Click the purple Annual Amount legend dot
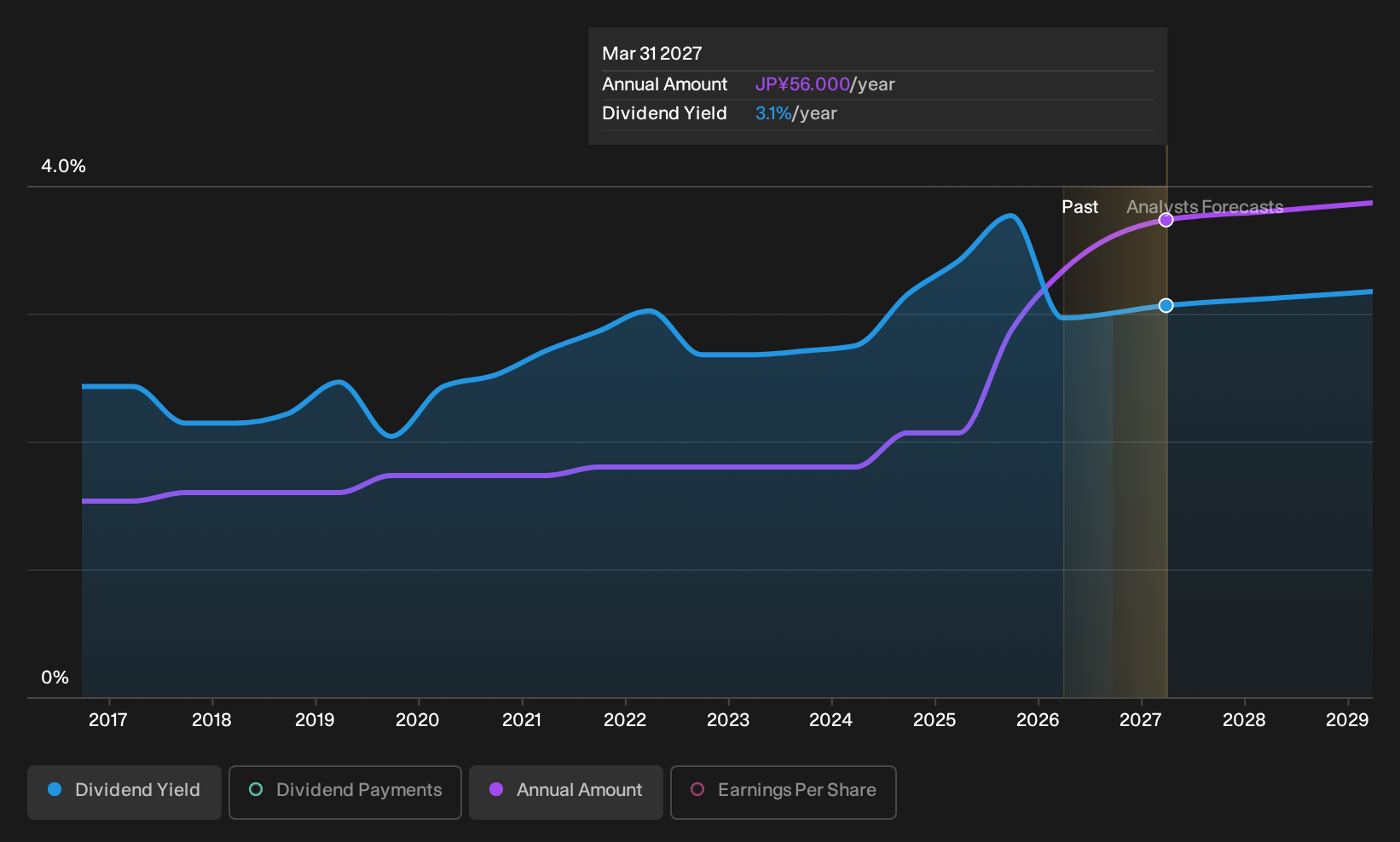This screenshot has height=842, width=1400. coord(496,789)
